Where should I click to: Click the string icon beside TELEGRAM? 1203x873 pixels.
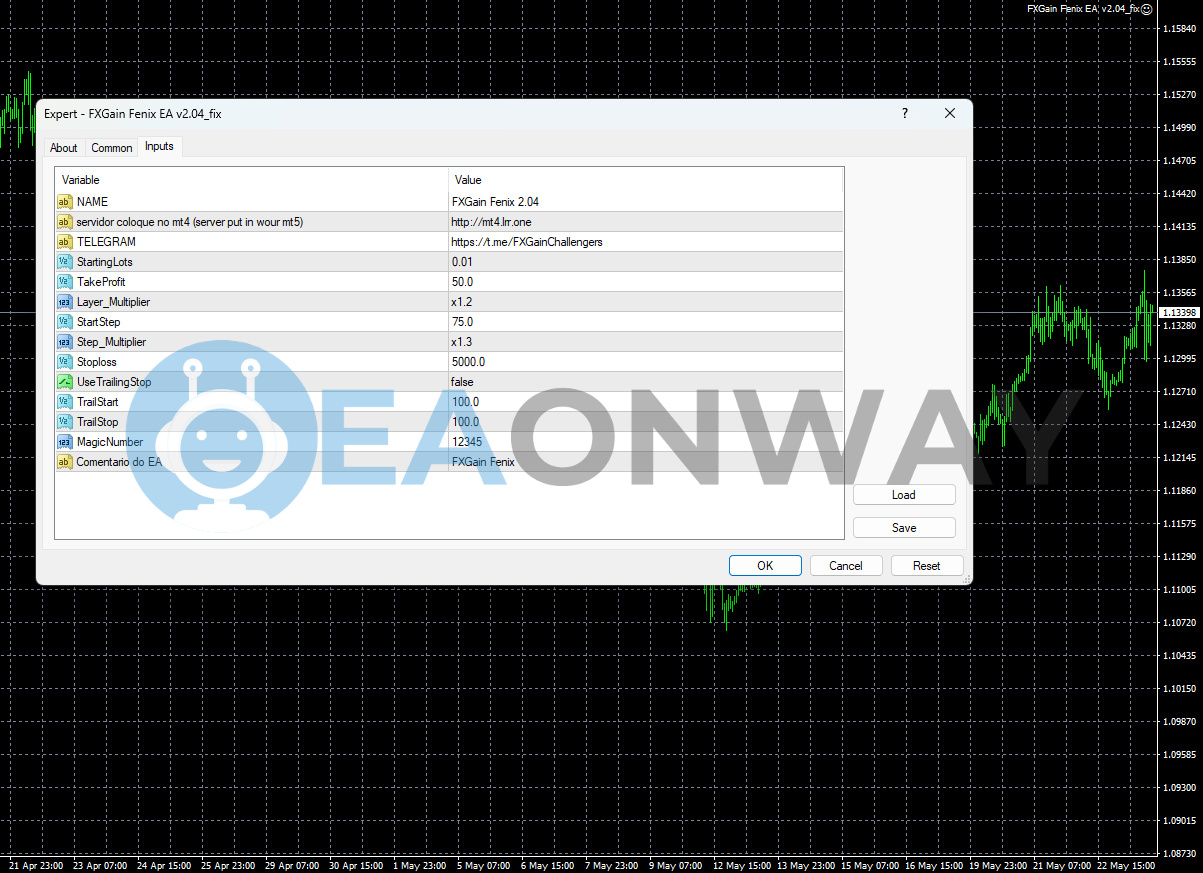pos(65,242)
